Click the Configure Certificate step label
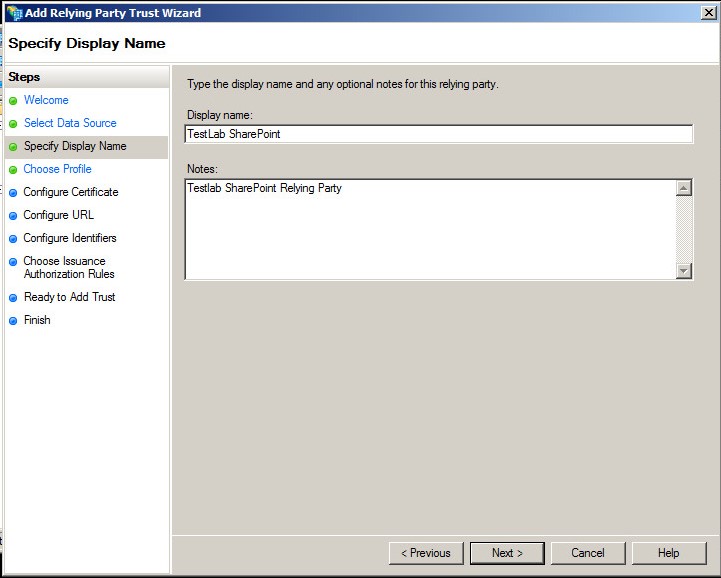 click(x=71, y=192)
